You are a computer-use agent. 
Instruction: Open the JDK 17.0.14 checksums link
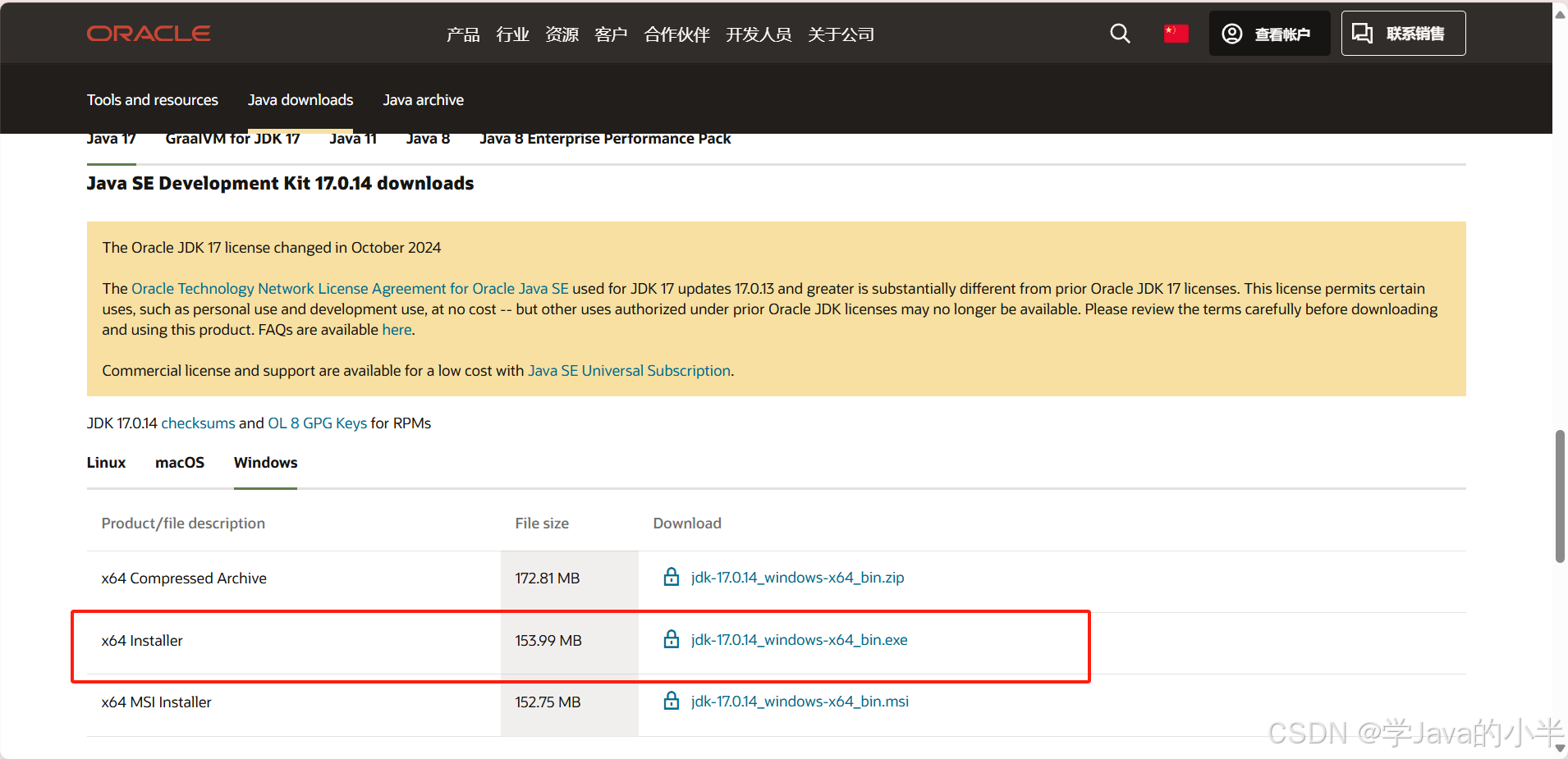click(x=198, y=423)
